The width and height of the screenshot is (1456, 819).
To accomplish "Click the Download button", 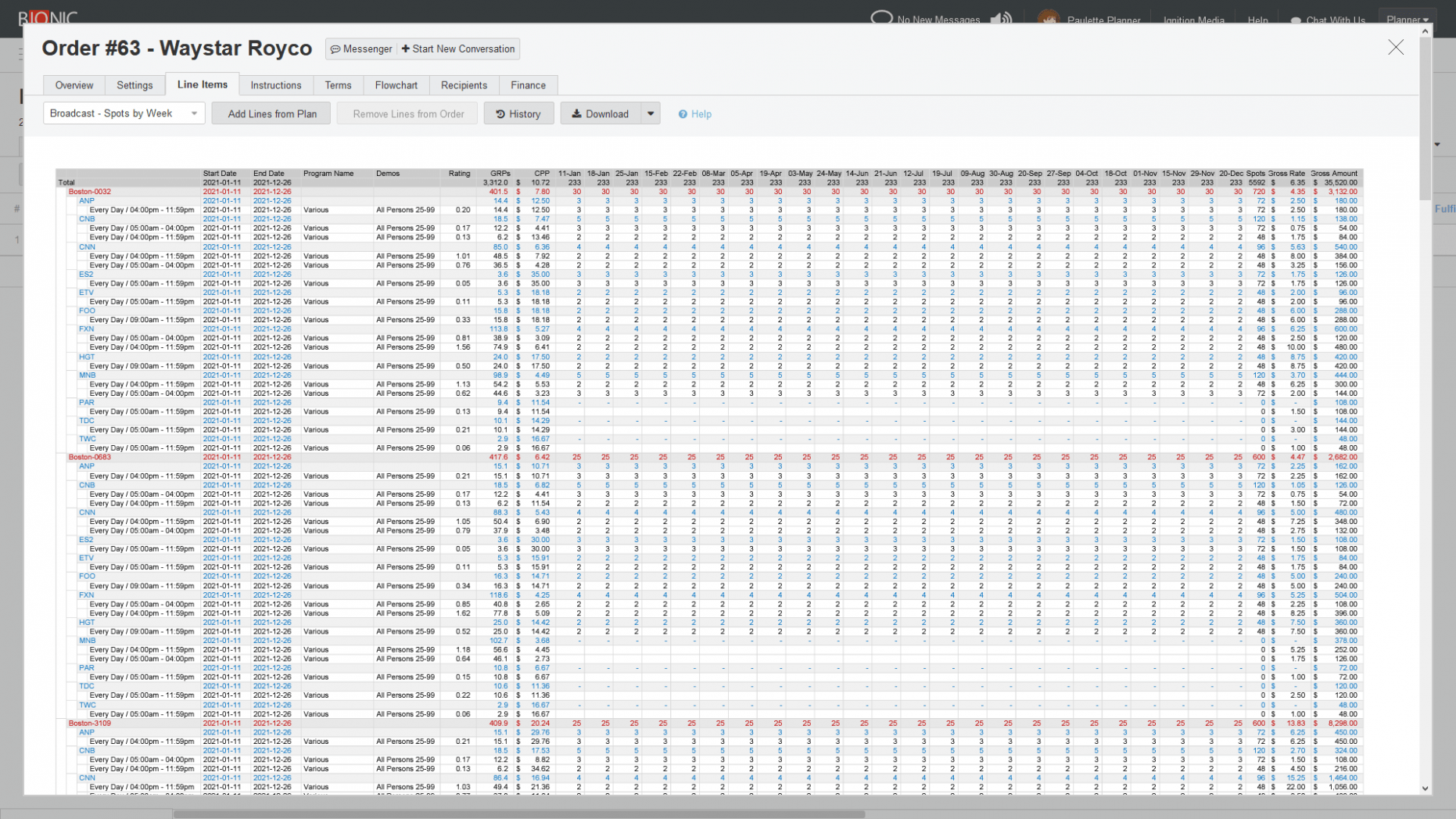I will pyautogui.click(x=601, y=114).
